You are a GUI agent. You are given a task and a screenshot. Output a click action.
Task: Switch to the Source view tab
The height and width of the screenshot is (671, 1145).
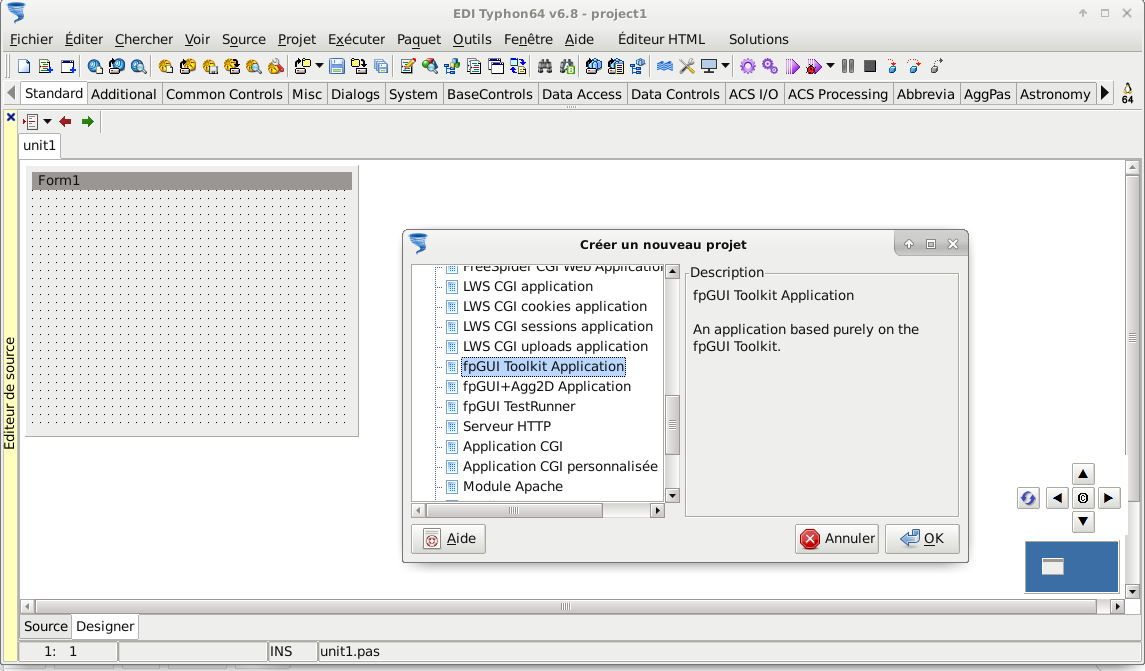point(45,626)
